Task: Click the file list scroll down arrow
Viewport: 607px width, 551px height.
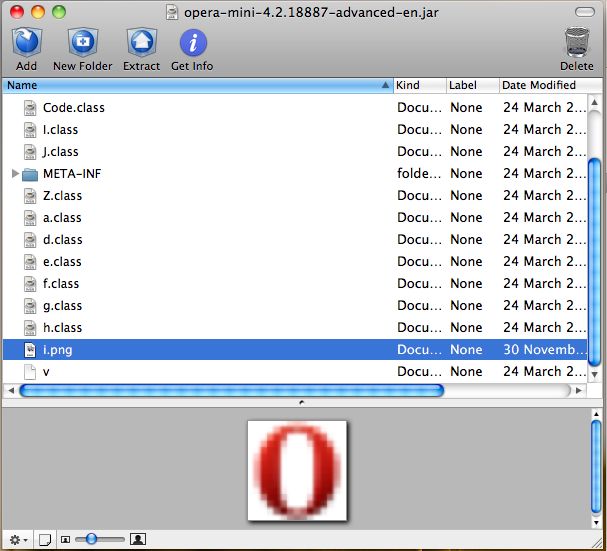Action: coord(594,374)
